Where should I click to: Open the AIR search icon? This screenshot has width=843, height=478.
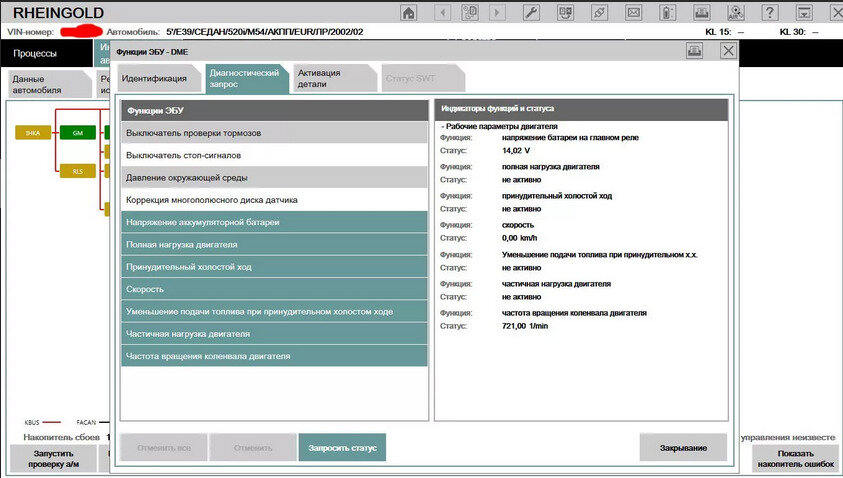click(735, 12)
